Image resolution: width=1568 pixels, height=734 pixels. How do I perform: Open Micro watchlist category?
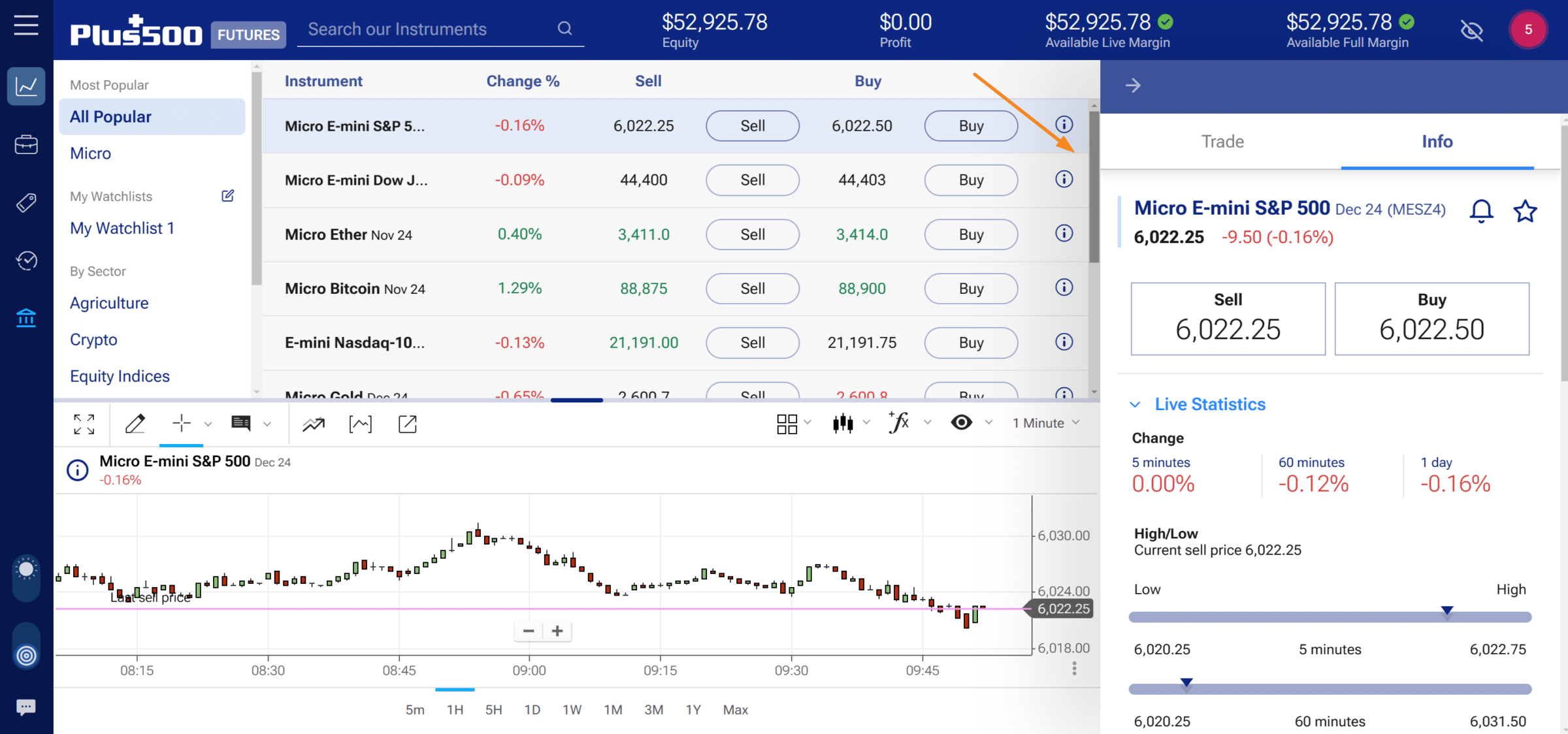click(91, 153)
